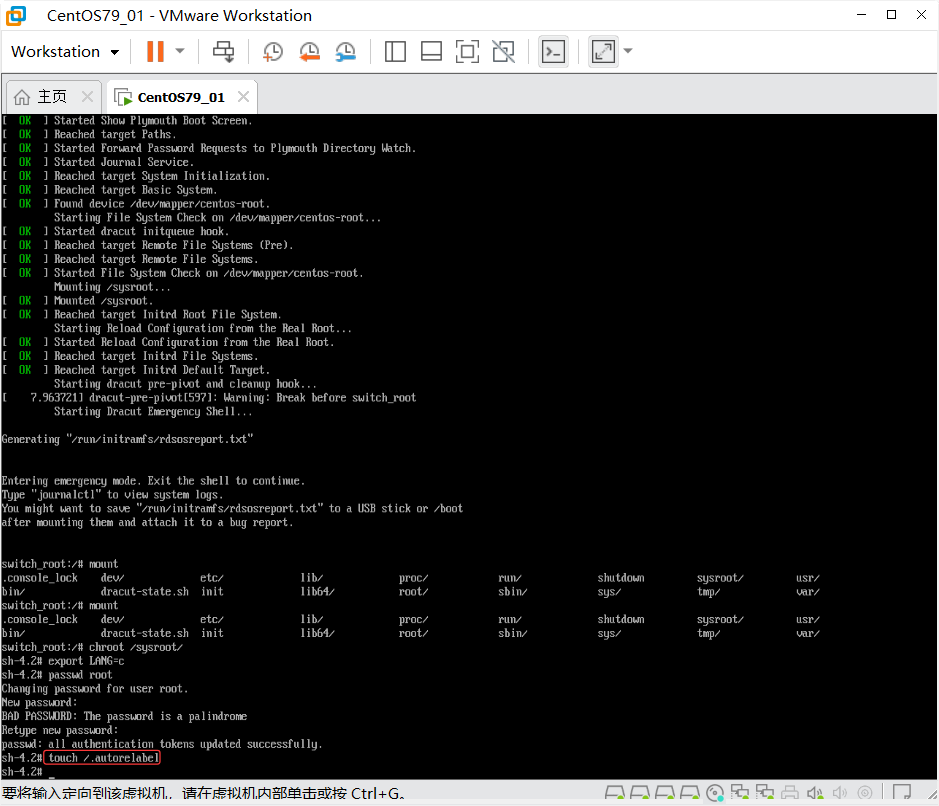Expand the stretch display dropdown arrow
This screenshot has height=806, width=939.
[x=628, y=51]
